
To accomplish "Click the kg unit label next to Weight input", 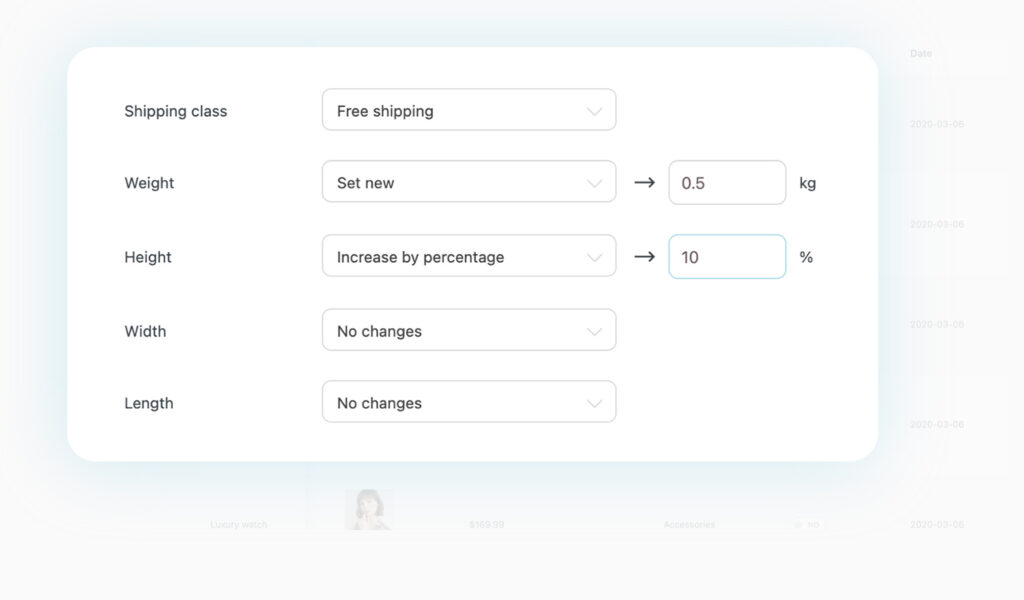I will pyautogui.click(x=807, y=183).
